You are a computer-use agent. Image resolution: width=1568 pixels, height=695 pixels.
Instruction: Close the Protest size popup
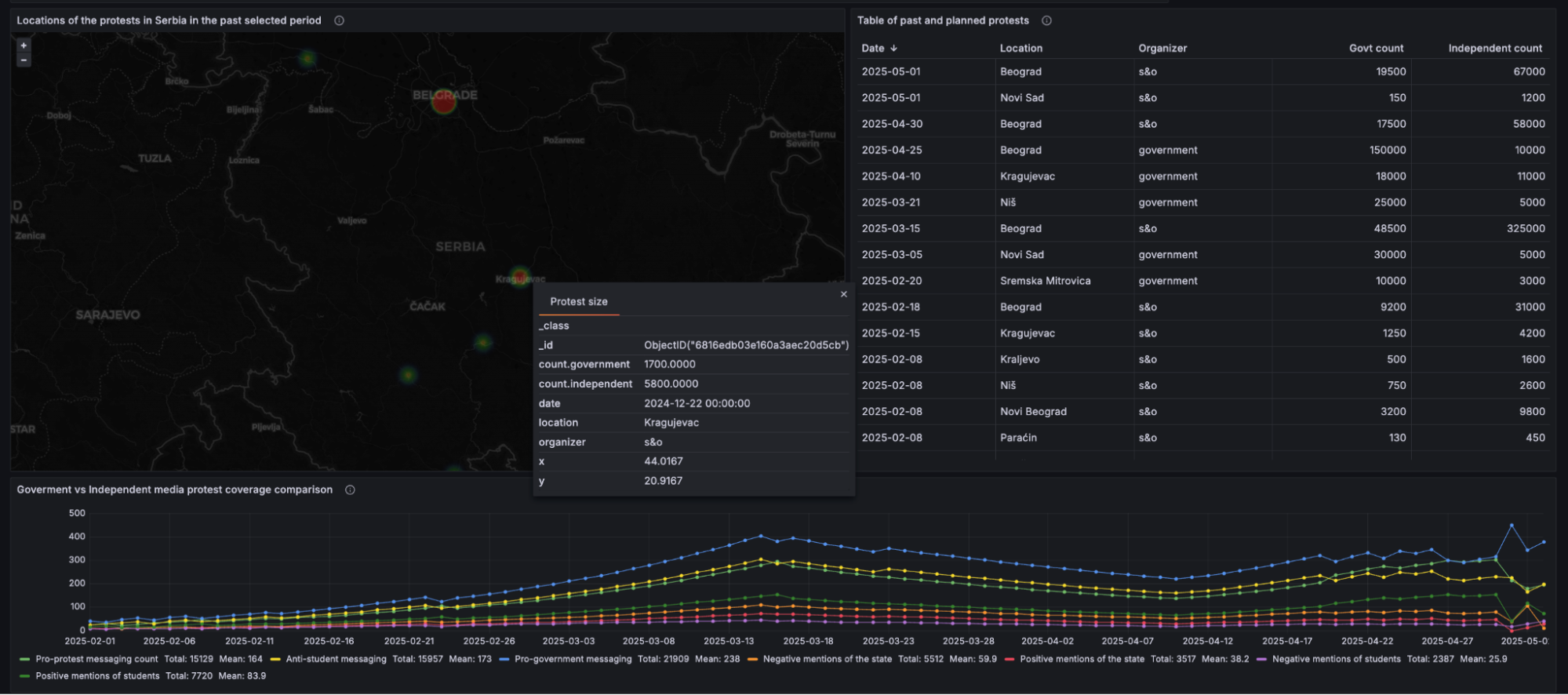[844, 294]
